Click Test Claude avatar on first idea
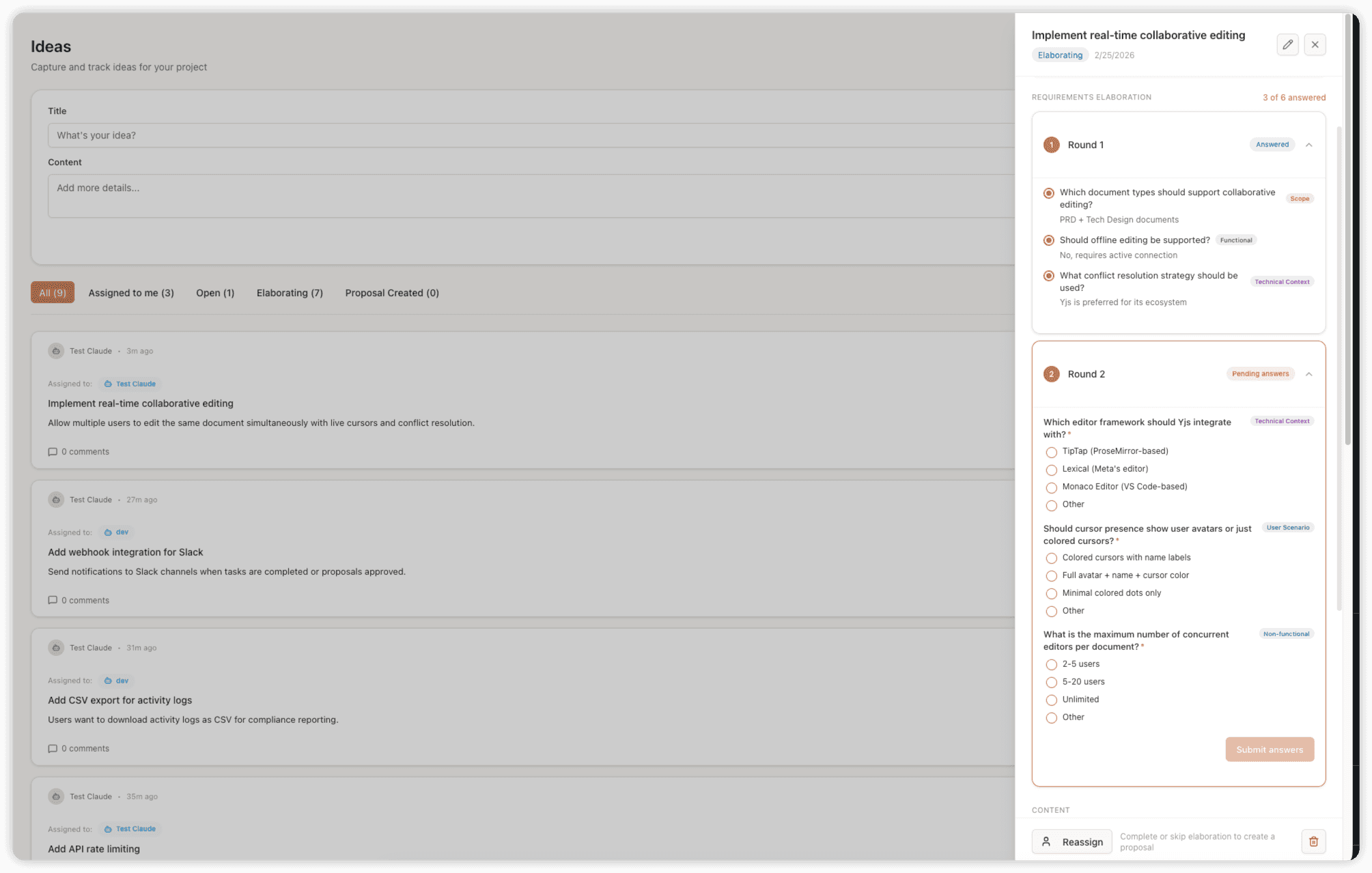 point(56,351)
